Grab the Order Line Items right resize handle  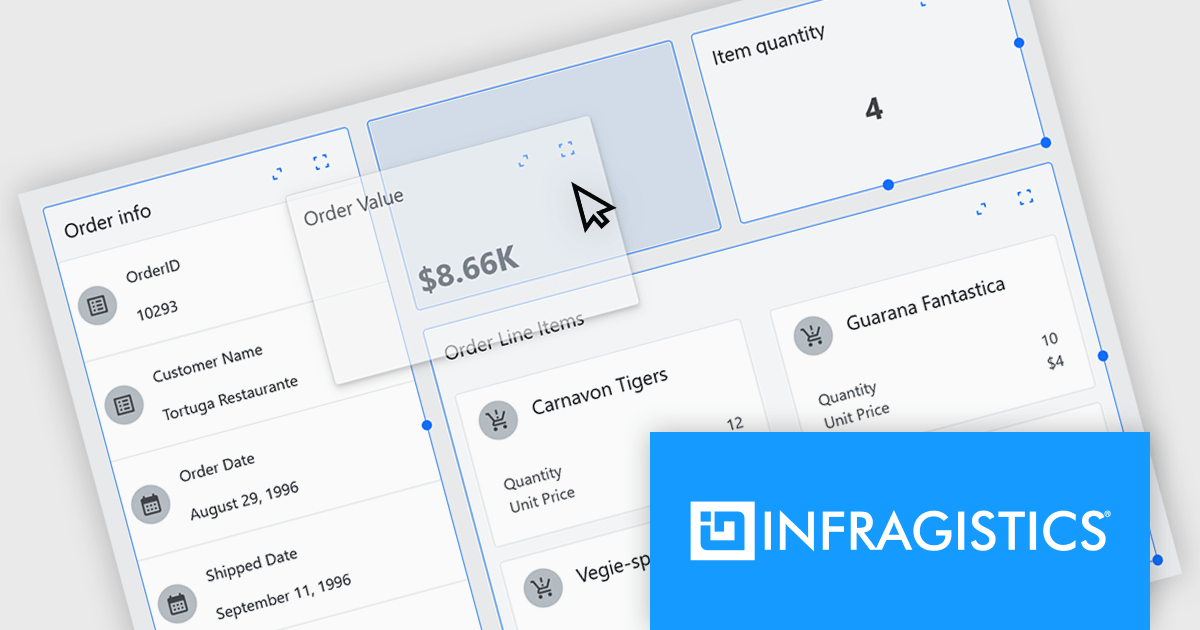[x=1104, y=355]
